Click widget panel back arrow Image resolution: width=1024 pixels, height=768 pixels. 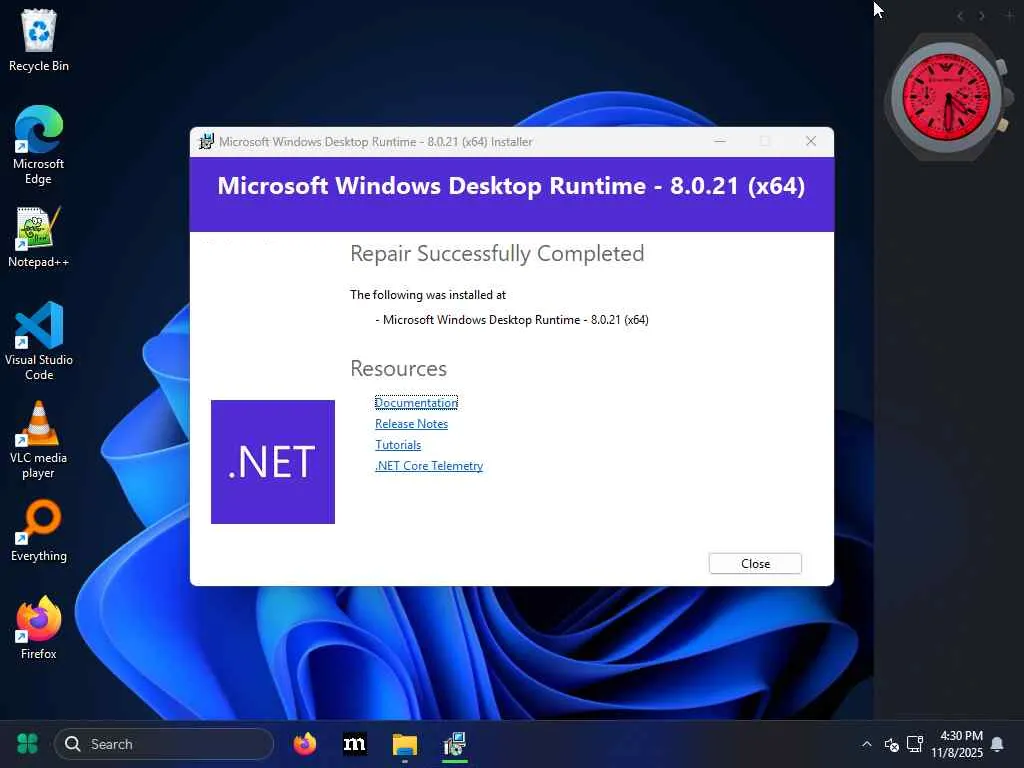(x=960, y=16)
